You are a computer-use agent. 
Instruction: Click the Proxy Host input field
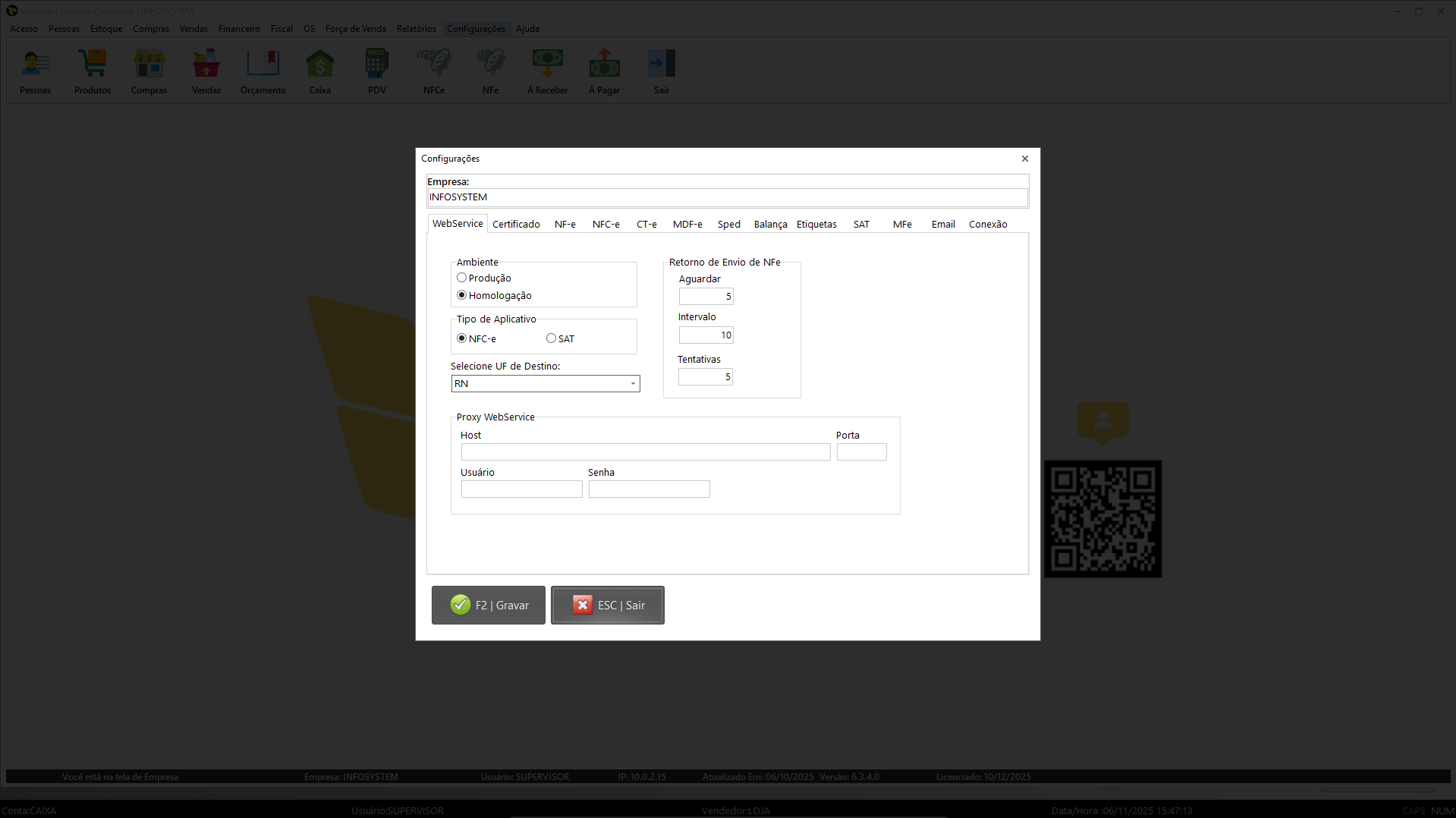(644, 451)
